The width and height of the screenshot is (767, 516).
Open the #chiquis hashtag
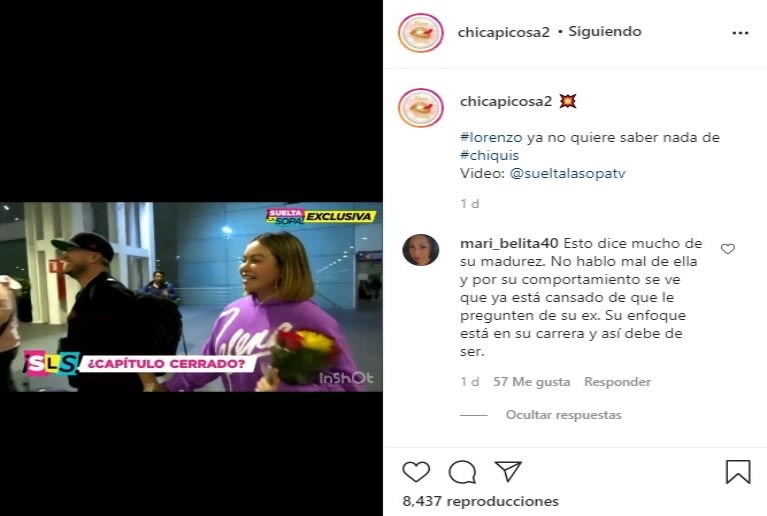coord(489,156)
